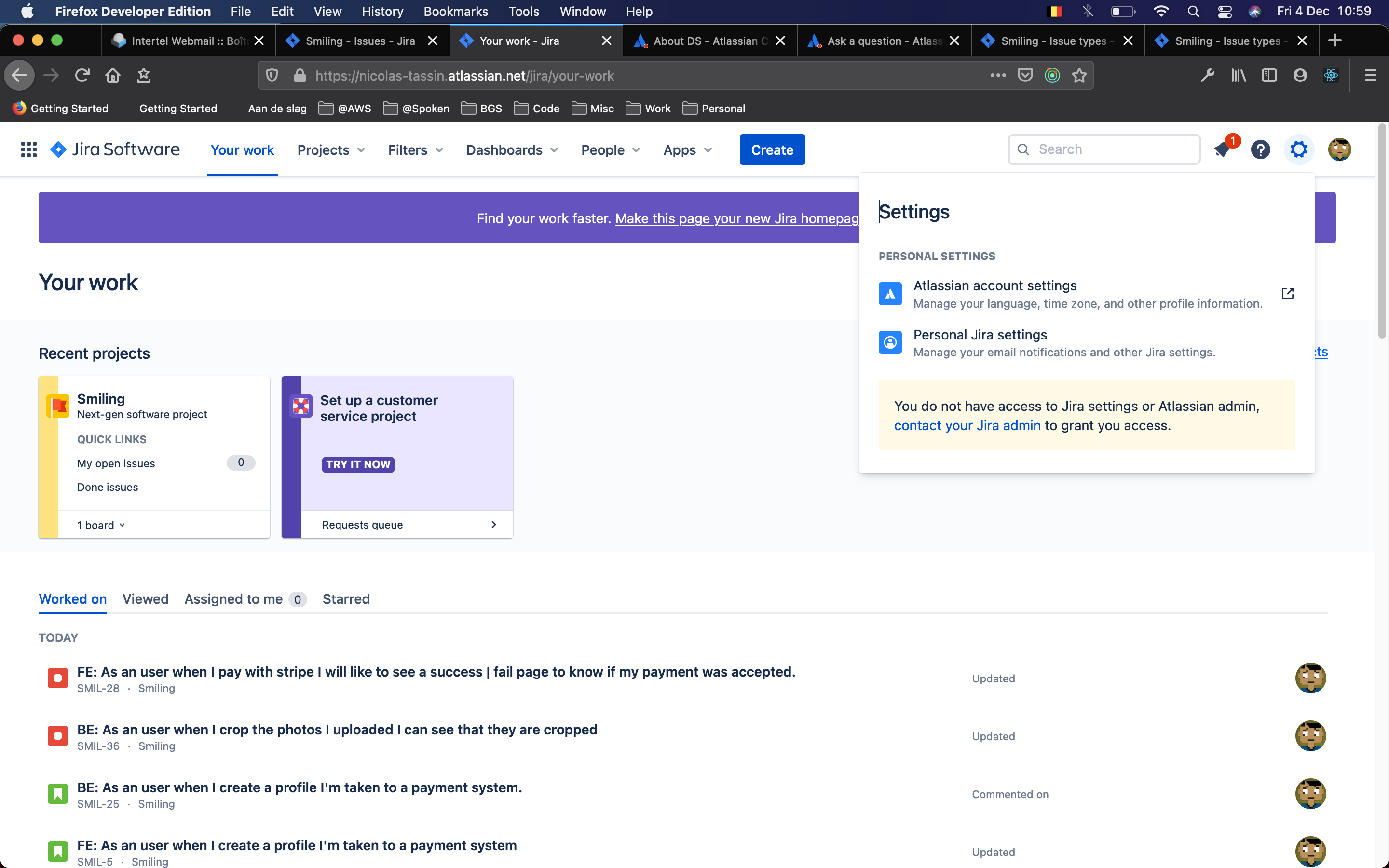Click Firefox bookmark star icon in address bar
The height and width of the screenshot is (868, 1389).
[1079, 76]
